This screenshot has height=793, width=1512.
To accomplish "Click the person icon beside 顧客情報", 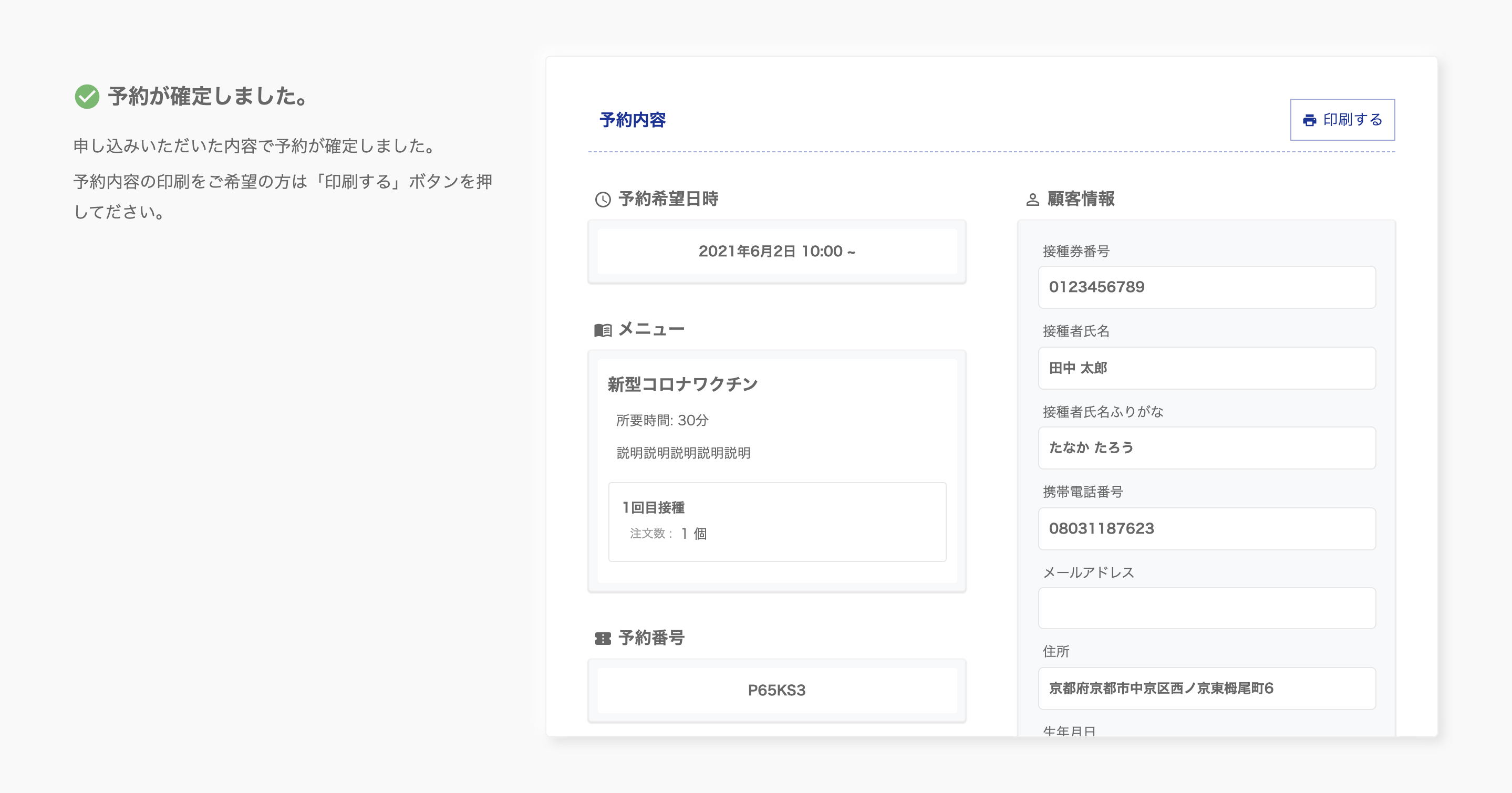I will pos(1032,200).
